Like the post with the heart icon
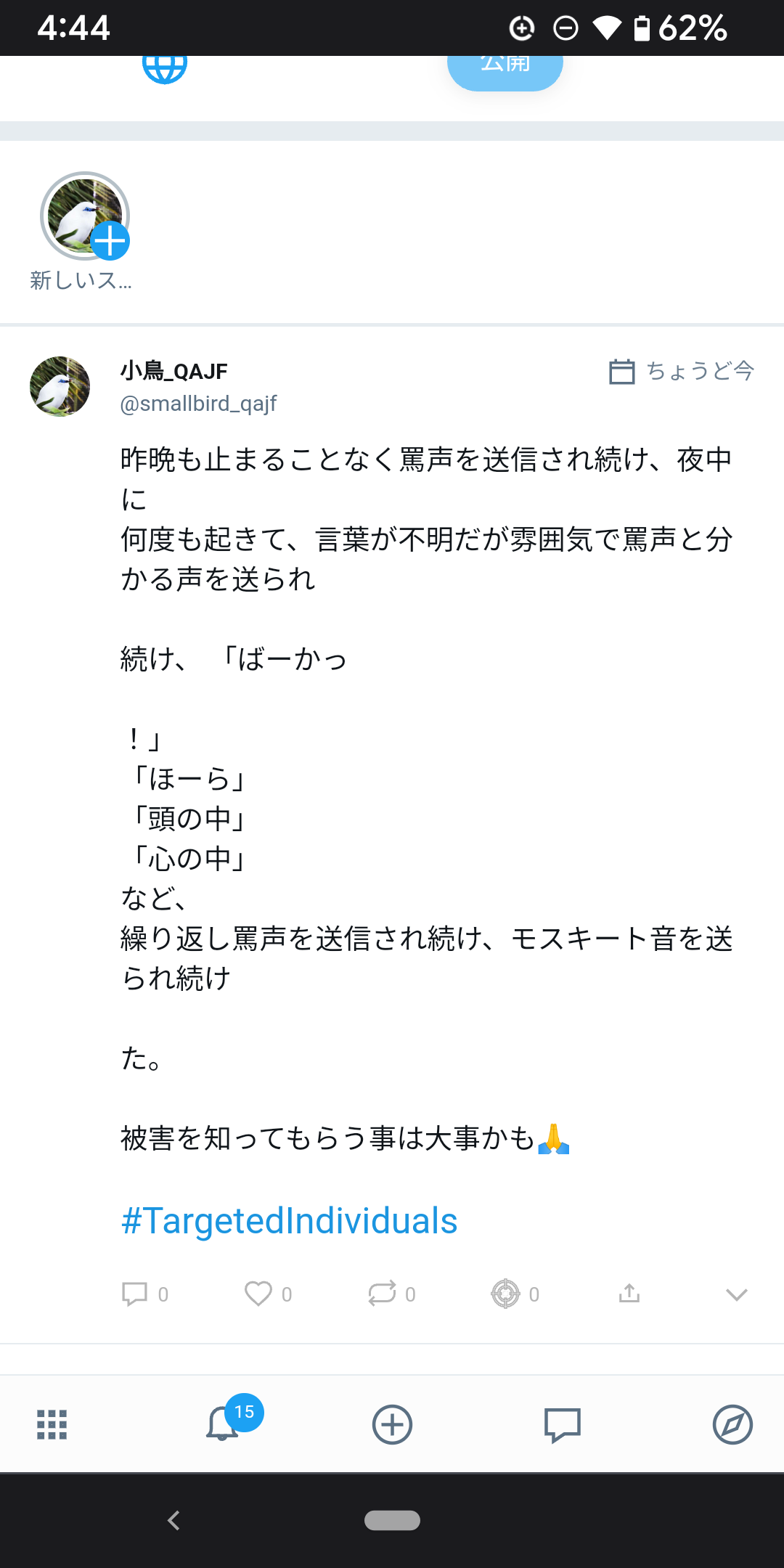This screenshot has height=1568, width=784. 258,1294
